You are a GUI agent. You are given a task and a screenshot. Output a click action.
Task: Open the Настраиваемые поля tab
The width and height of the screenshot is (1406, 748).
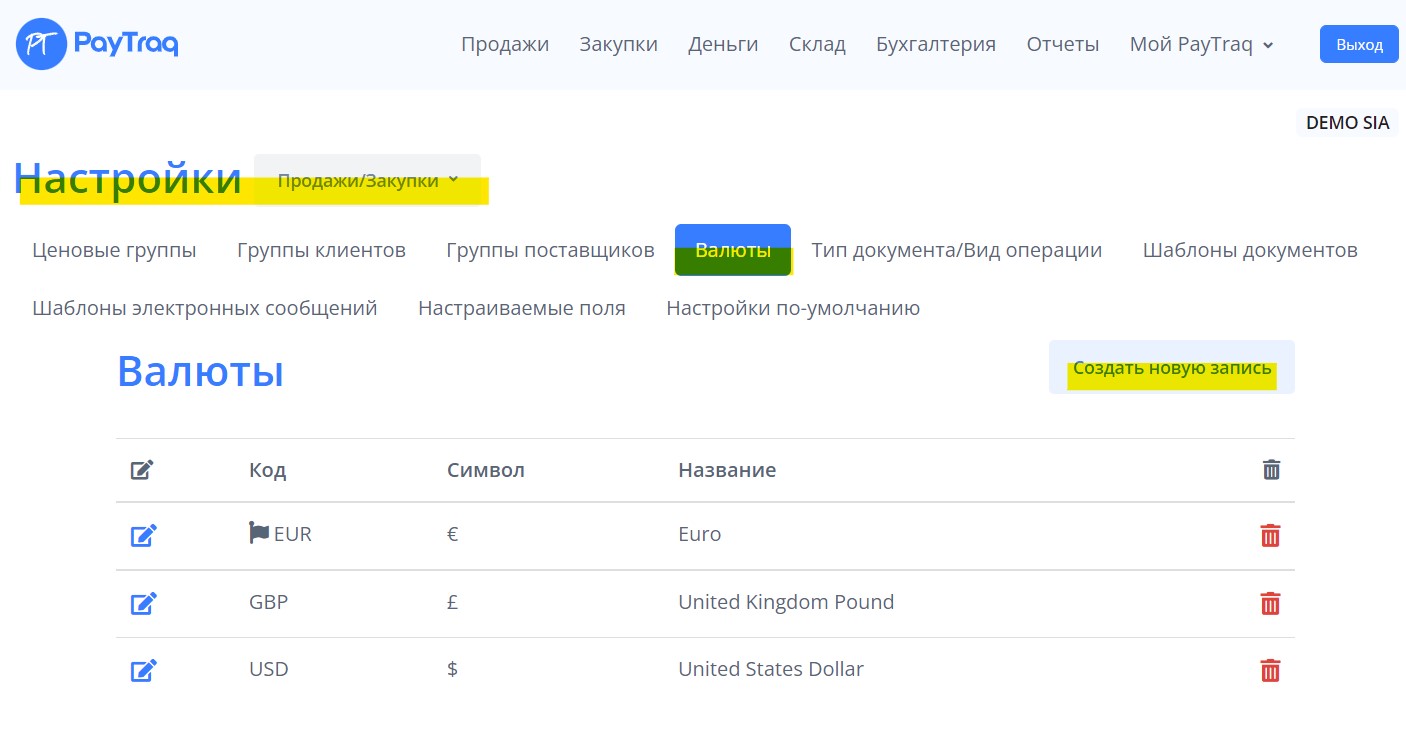pyautogui.click(x=522, y=308)
